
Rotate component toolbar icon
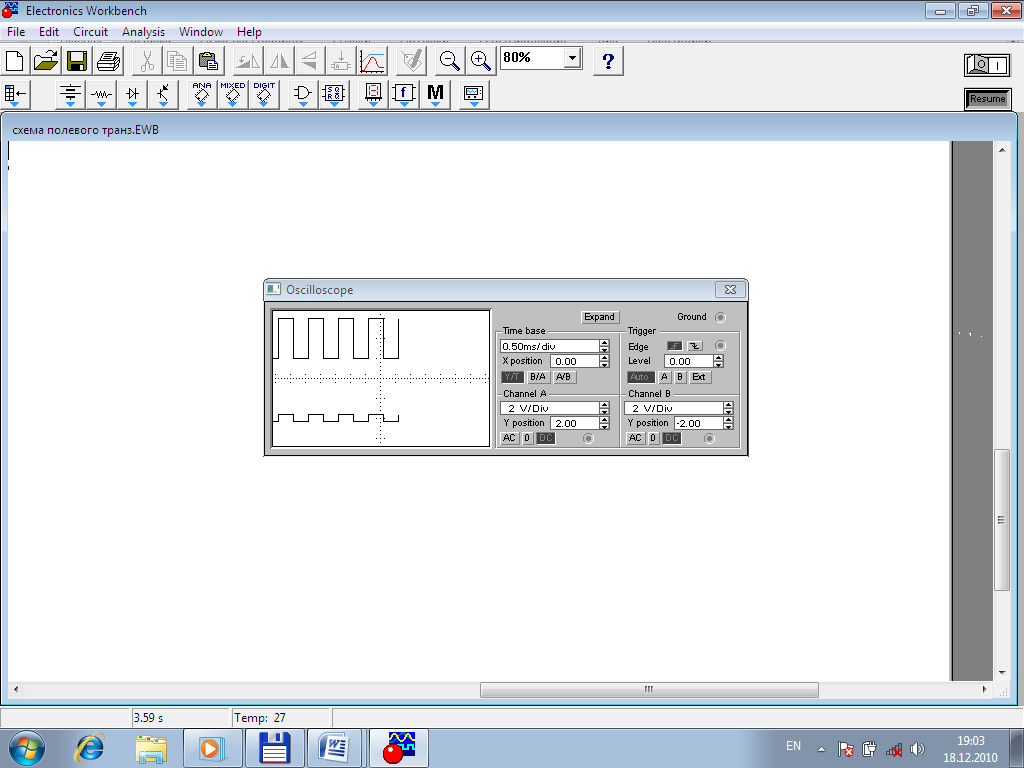(x=248, y=61)
